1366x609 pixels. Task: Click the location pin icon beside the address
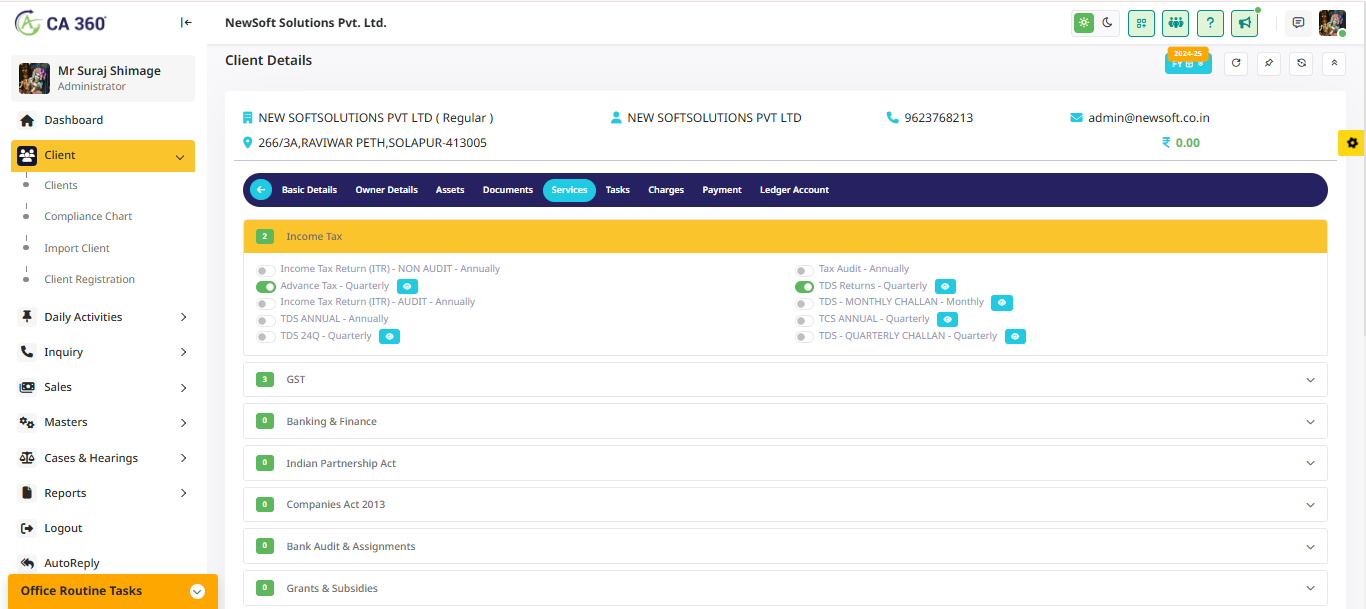(x=248, y=143)
